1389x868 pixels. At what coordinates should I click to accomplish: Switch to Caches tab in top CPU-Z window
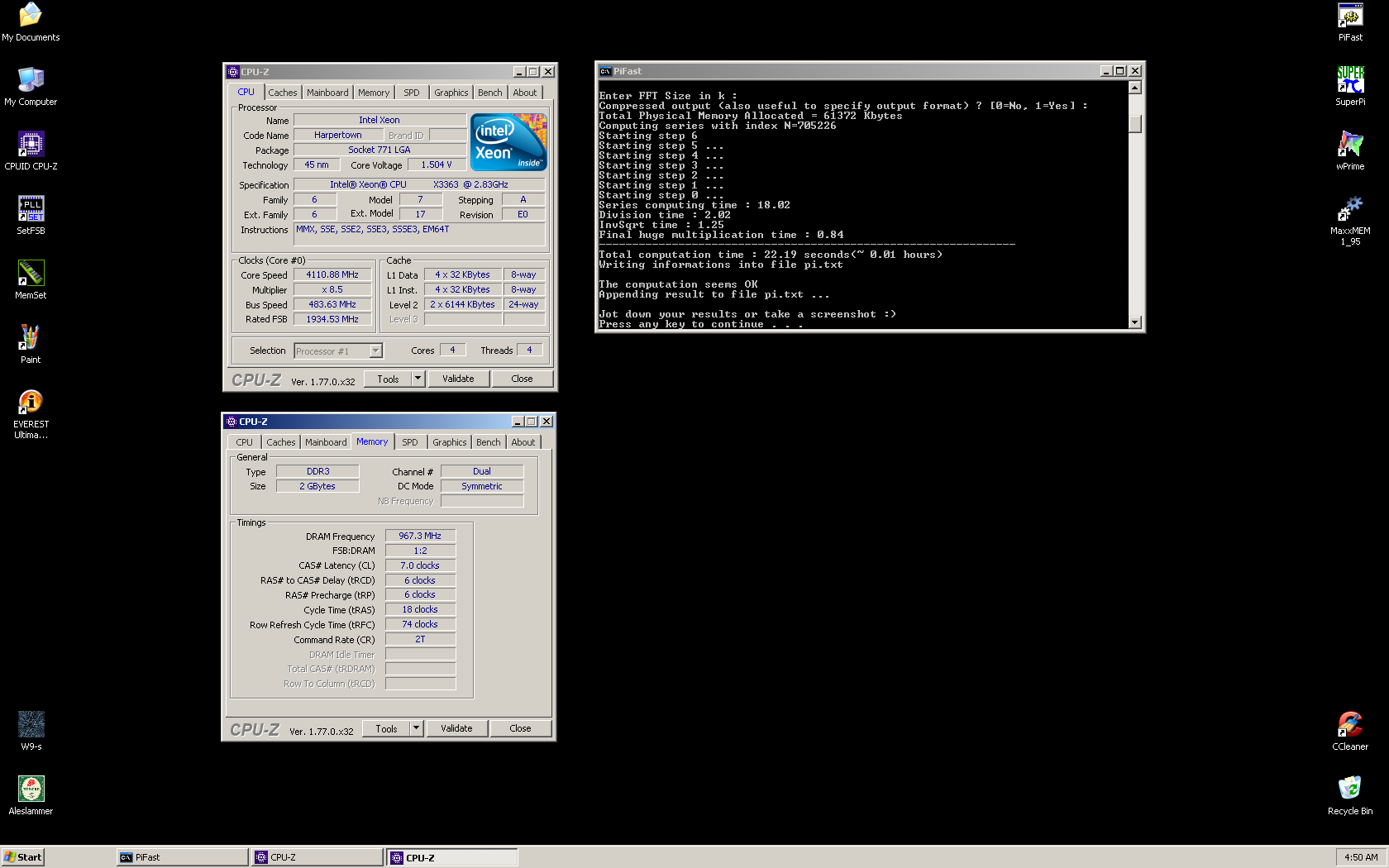[x=282, y=93]
